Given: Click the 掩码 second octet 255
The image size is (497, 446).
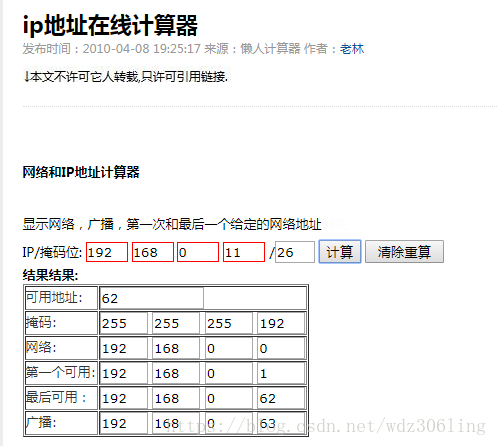Looking at the screenshot, I should click(176, 323).
